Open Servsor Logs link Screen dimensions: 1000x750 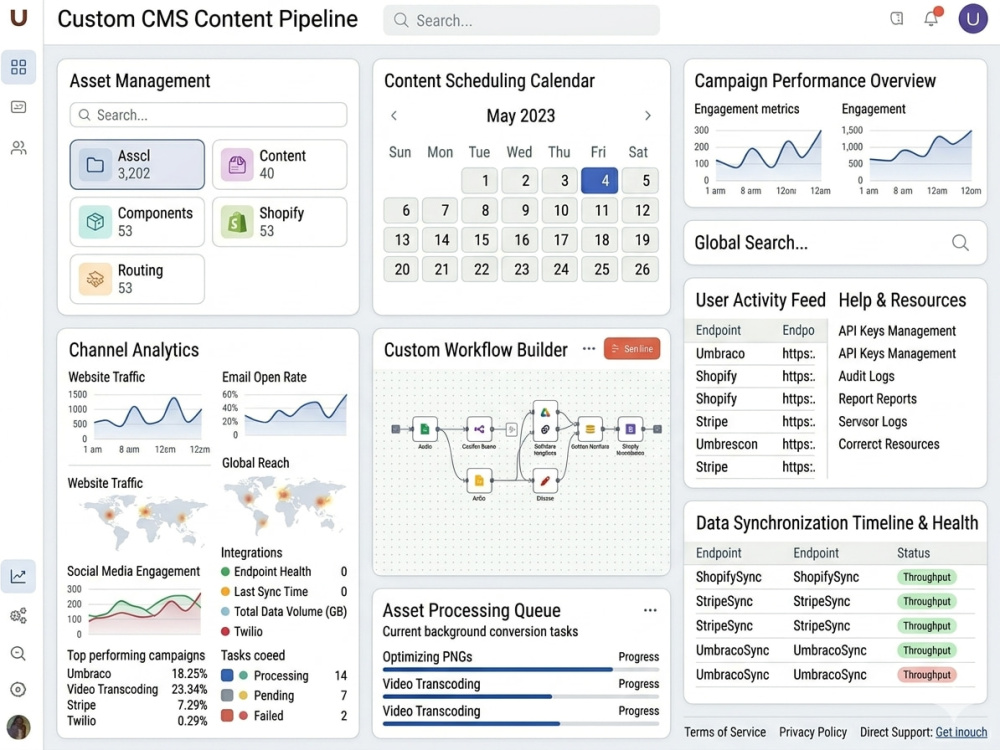(872, 422)
